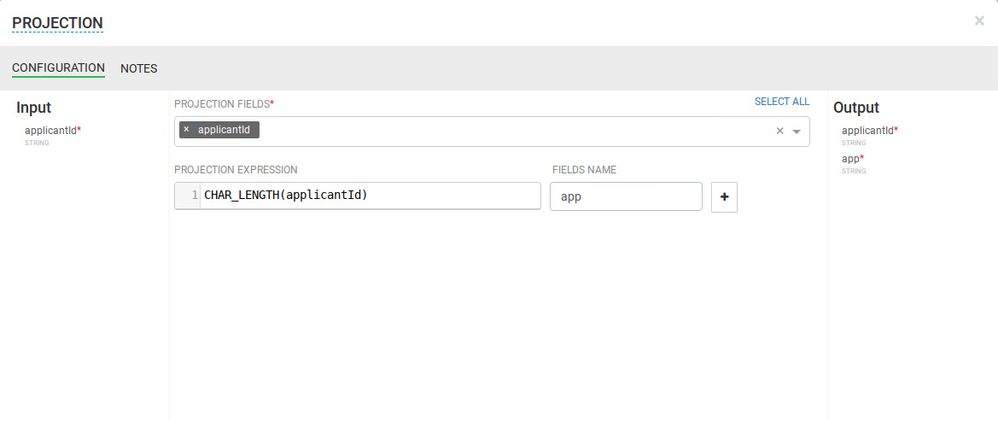Select applicantId in the Output panel
This screenshot has height=421, width=998.
(868, 130)
